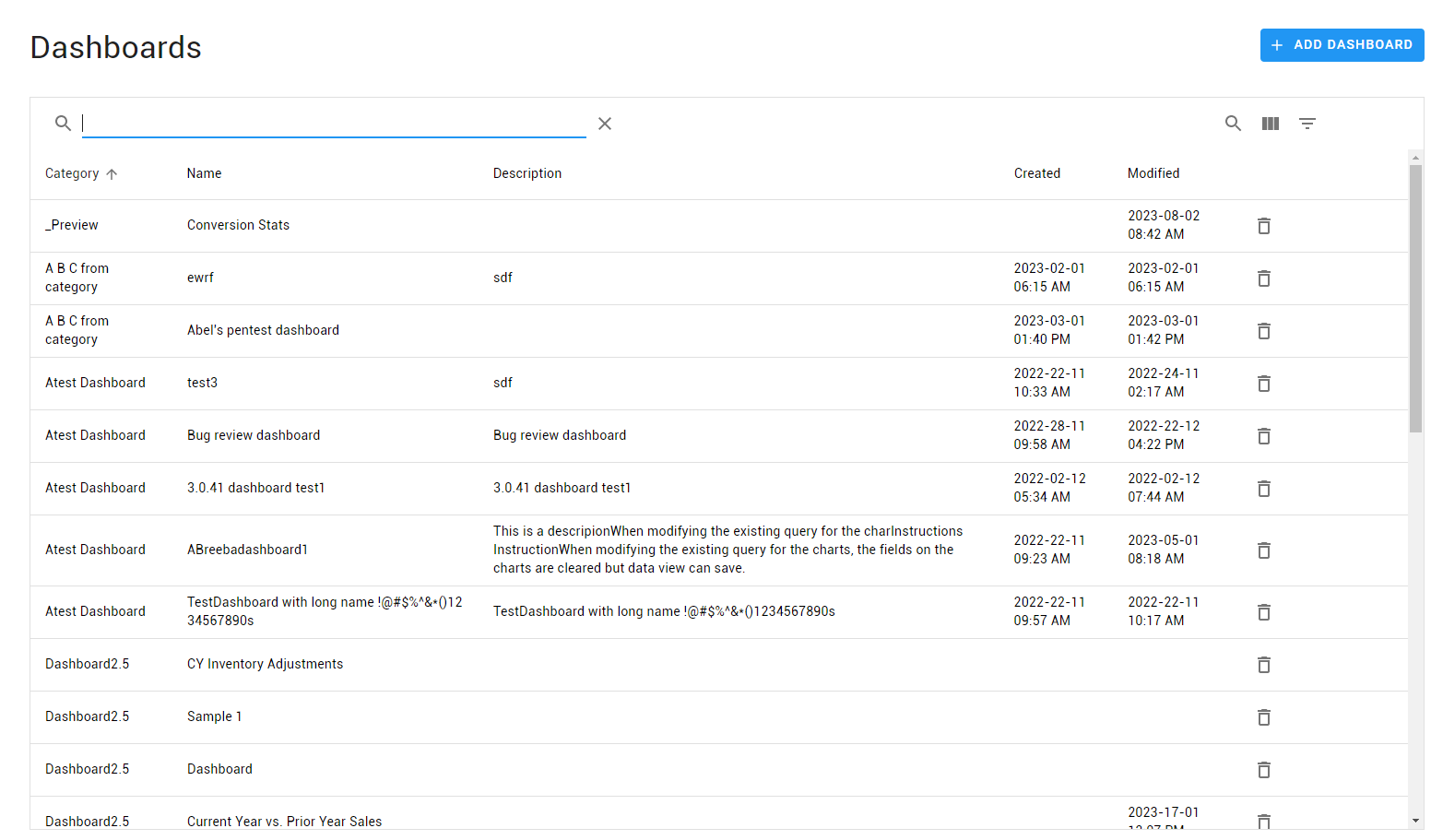Open the ABreebadashboard1 name
This screenshot has height=840, width=1431.
pyautogui.click(x=247, y=550)
